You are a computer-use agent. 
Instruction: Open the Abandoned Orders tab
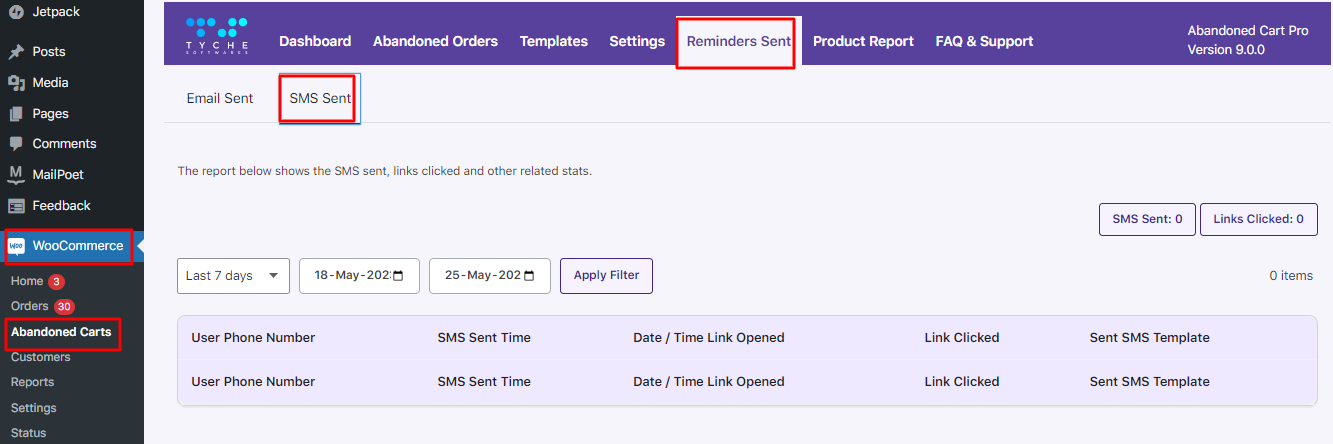[x=435, y=41]
